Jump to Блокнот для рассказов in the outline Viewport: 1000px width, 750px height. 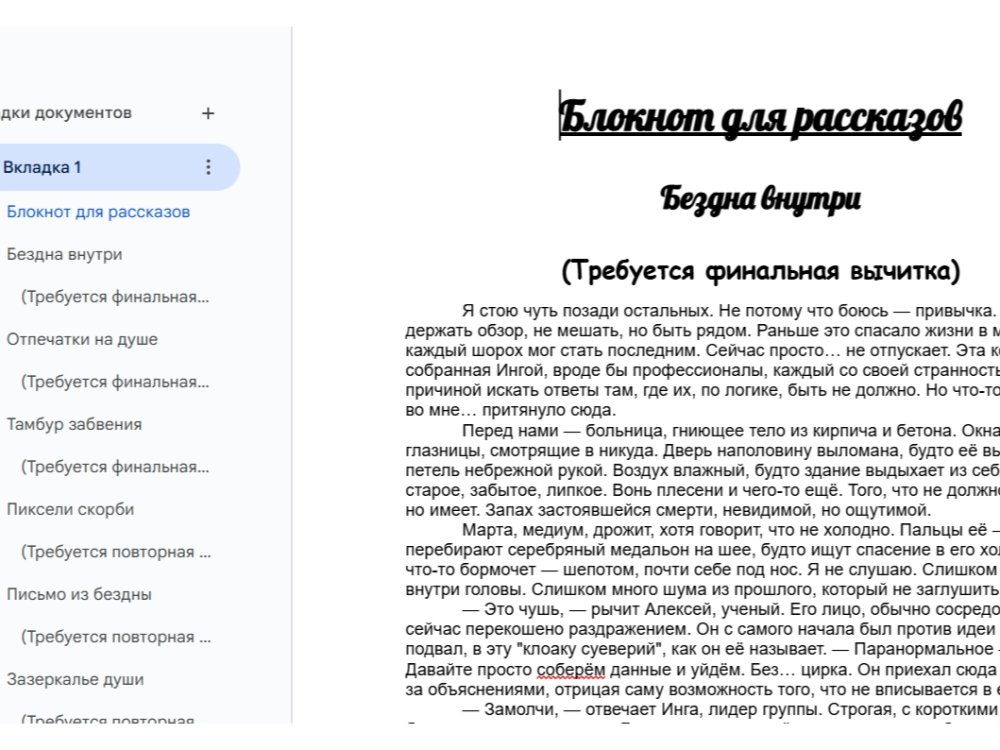pyautogui.click(x=98, y=212)
